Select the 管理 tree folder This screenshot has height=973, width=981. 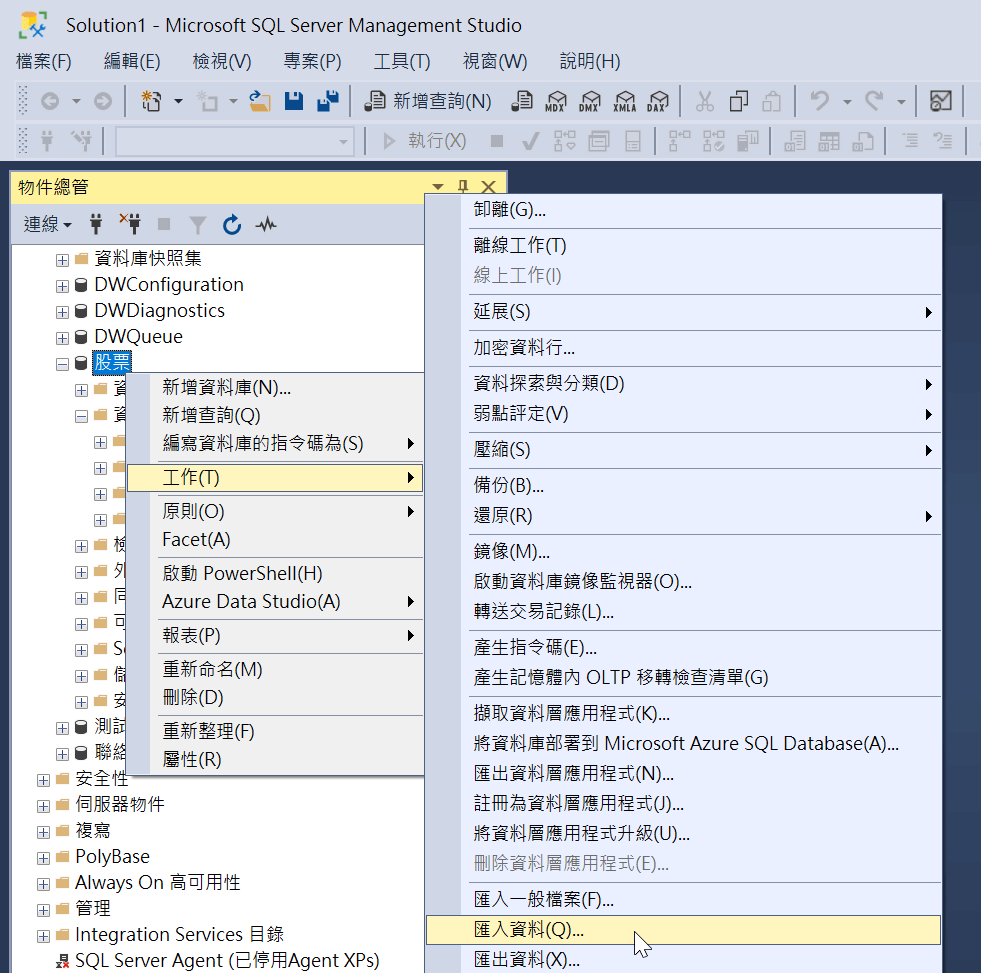pos(93,908)
